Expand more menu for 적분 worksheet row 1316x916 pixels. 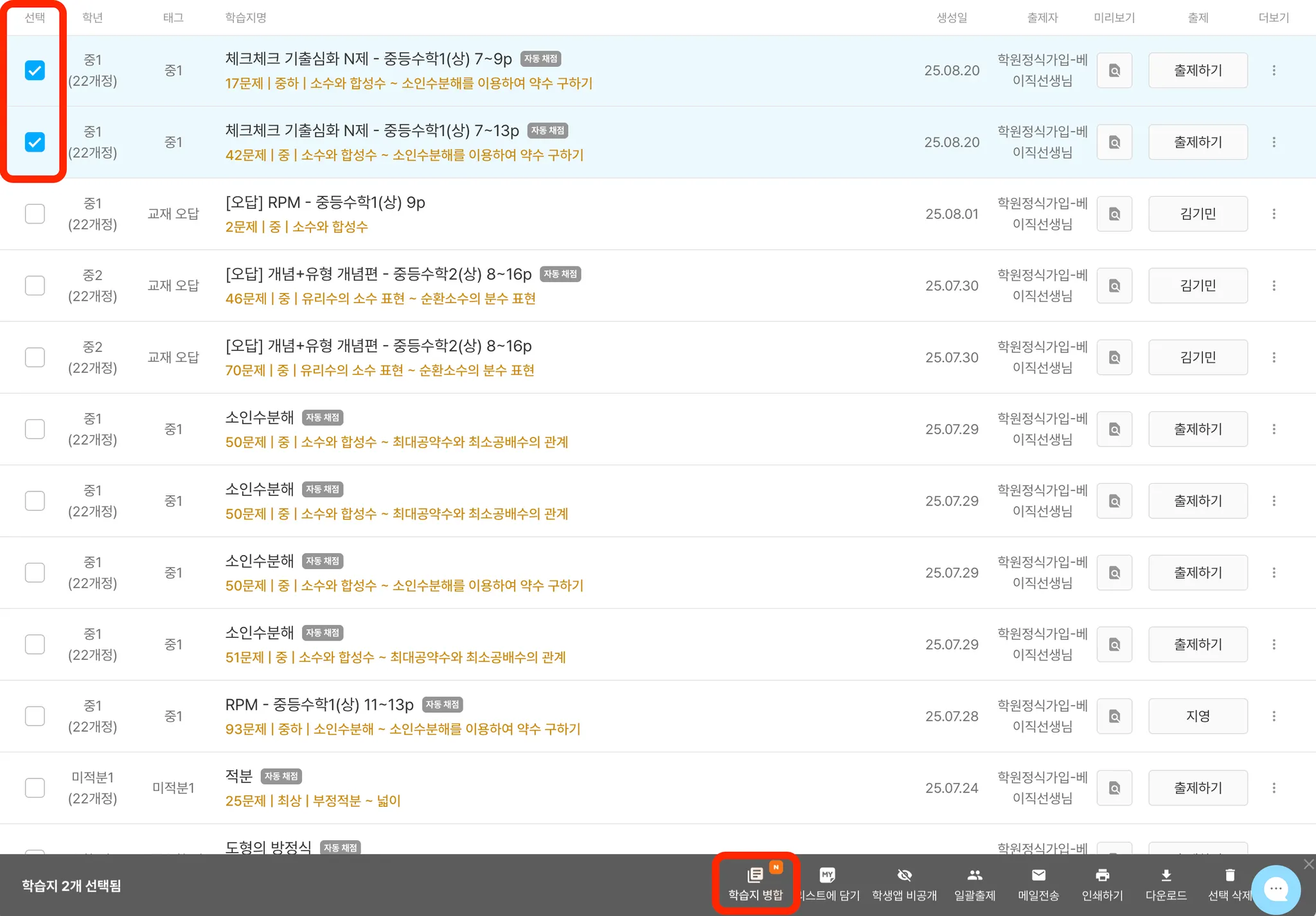[1274, 788]
